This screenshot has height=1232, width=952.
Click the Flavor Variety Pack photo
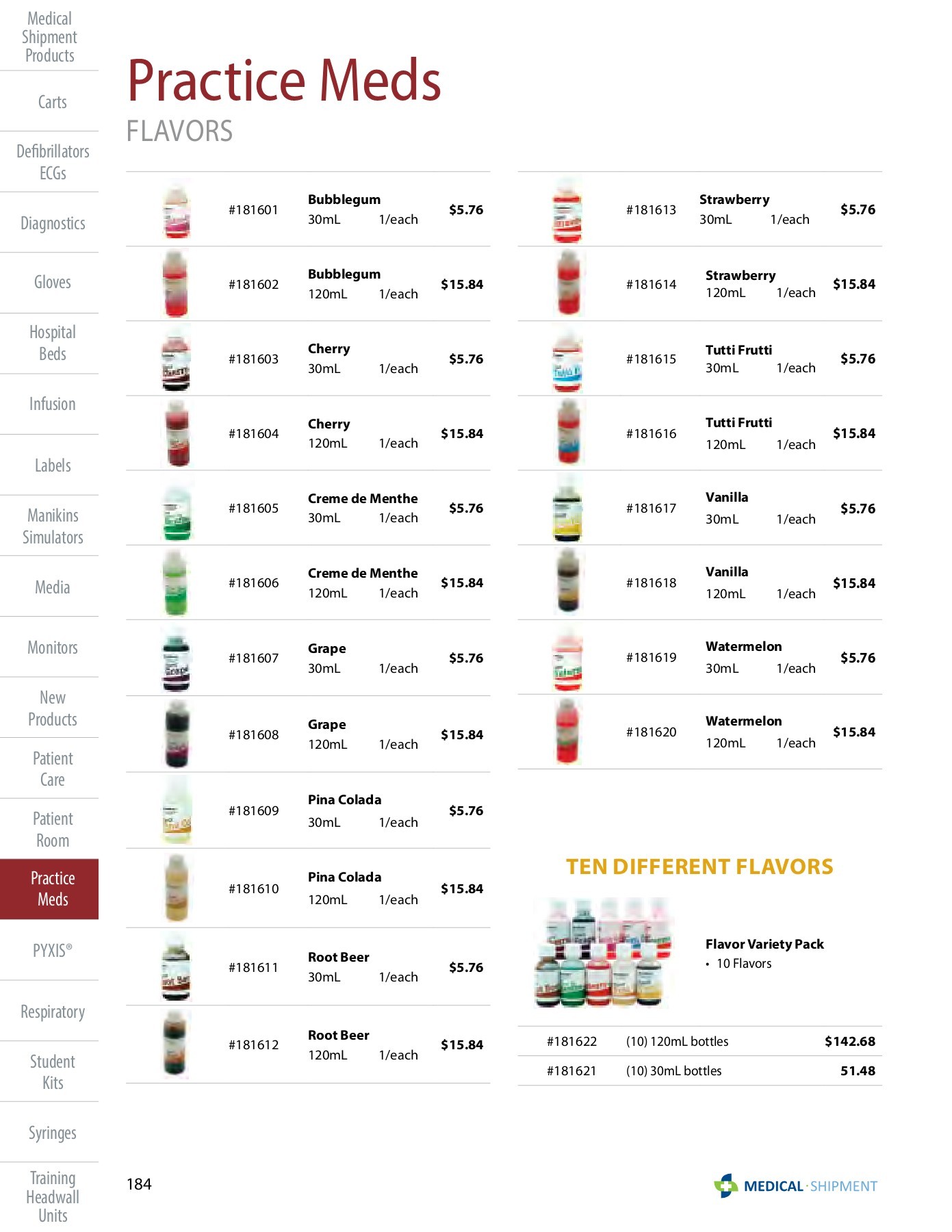point(603,953)
